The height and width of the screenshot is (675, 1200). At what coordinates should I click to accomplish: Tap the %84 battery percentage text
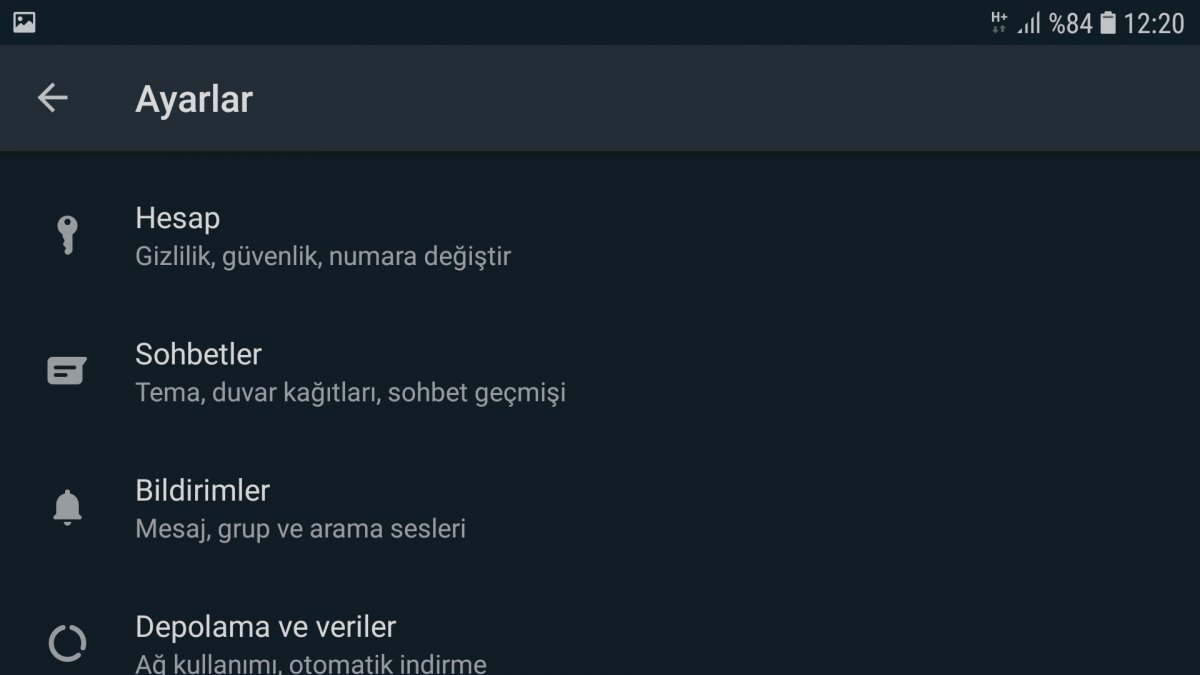[x=1070, y=23]
